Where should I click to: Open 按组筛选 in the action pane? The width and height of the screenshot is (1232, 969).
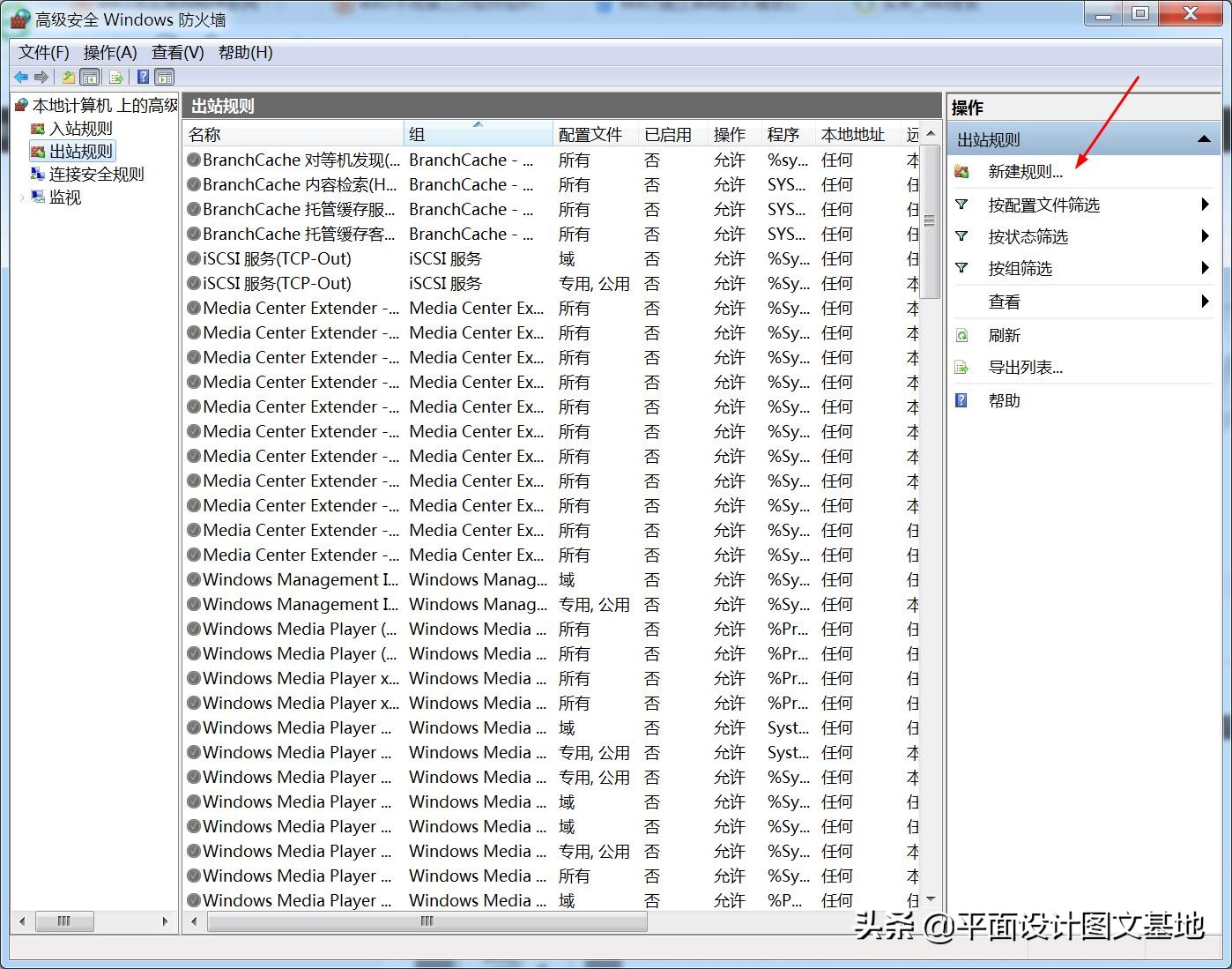point(1020,268)
